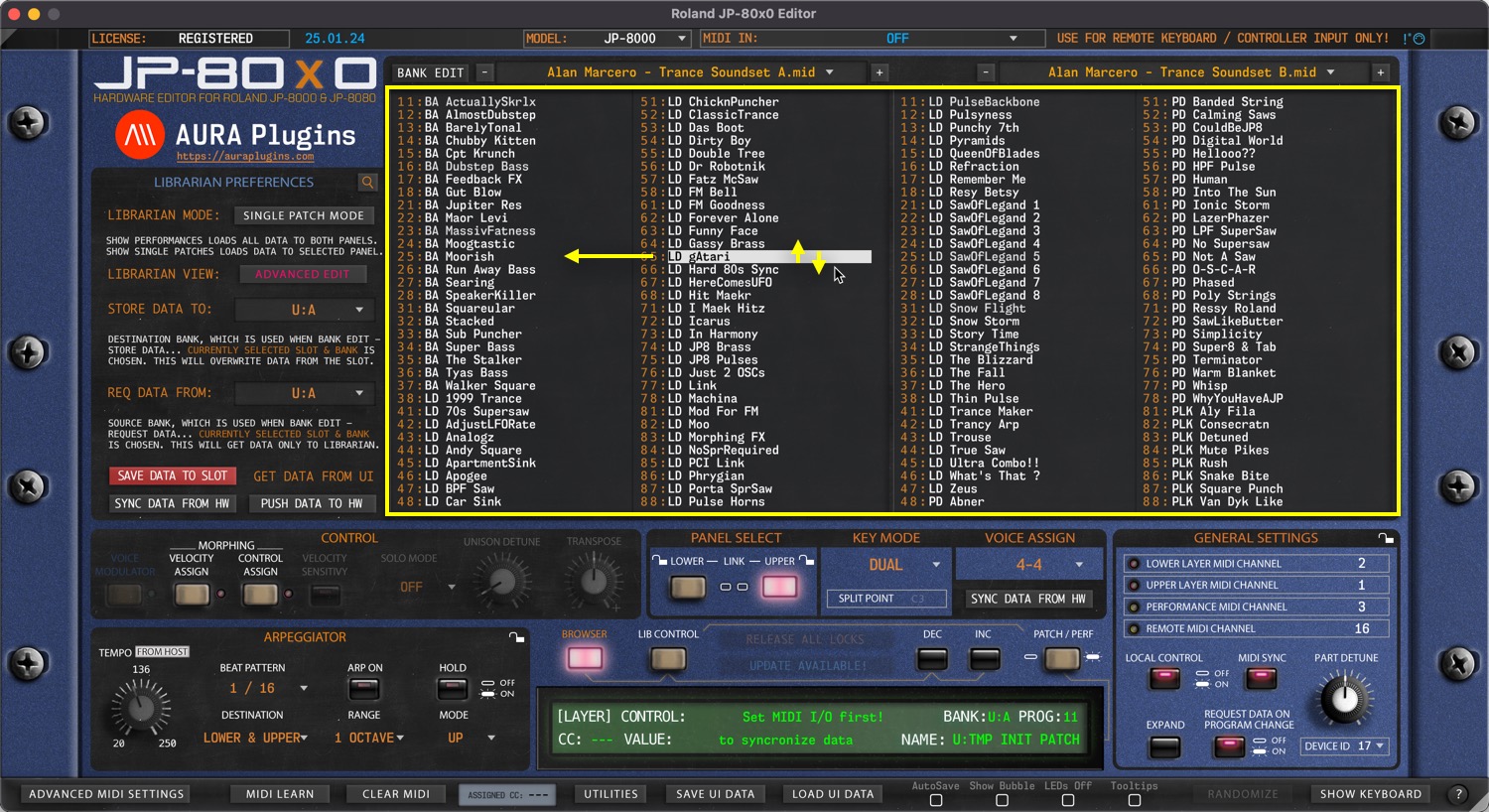
Task: Click the plus button after Soundset A.mid
Action: pyautogui.click(x=879, y=72)
